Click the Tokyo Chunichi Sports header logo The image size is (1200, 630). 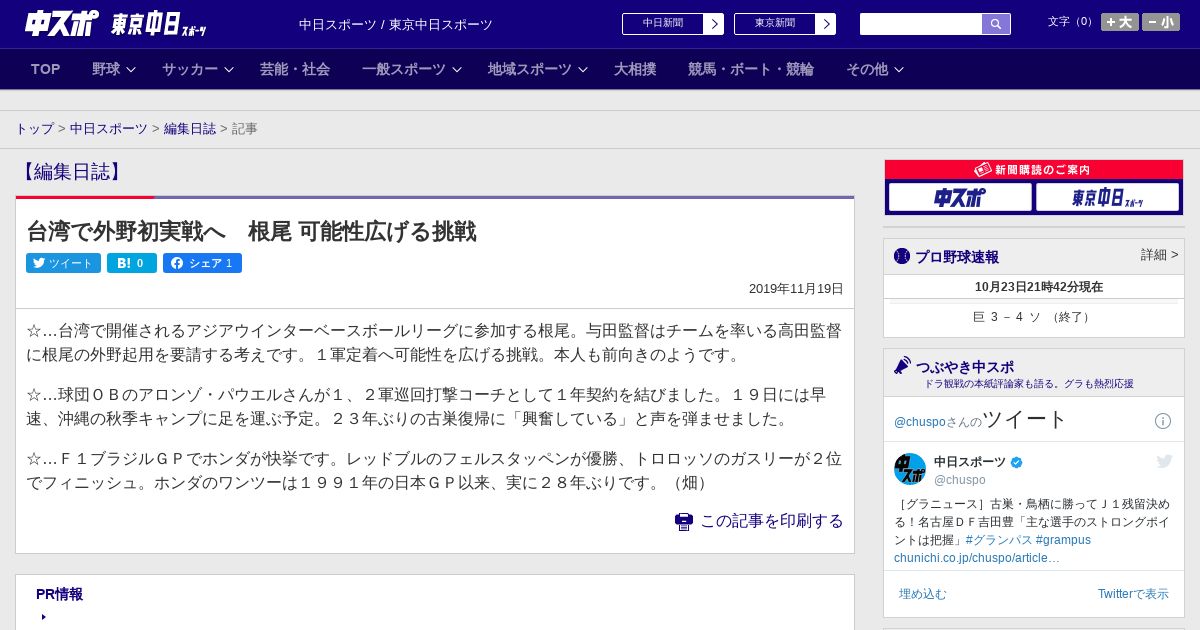[x=158, y=24]
